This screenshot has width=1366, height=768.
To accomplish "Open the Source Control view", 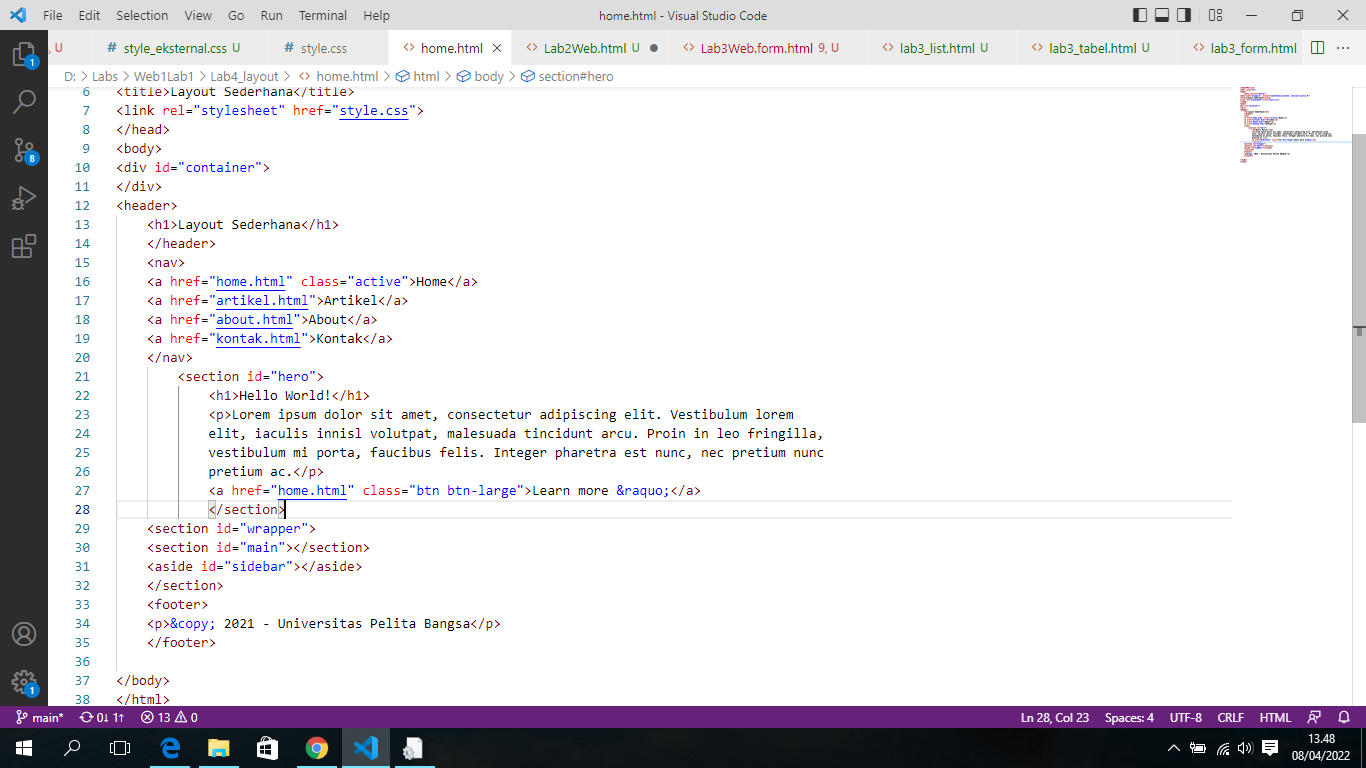I will pos(25,150).
